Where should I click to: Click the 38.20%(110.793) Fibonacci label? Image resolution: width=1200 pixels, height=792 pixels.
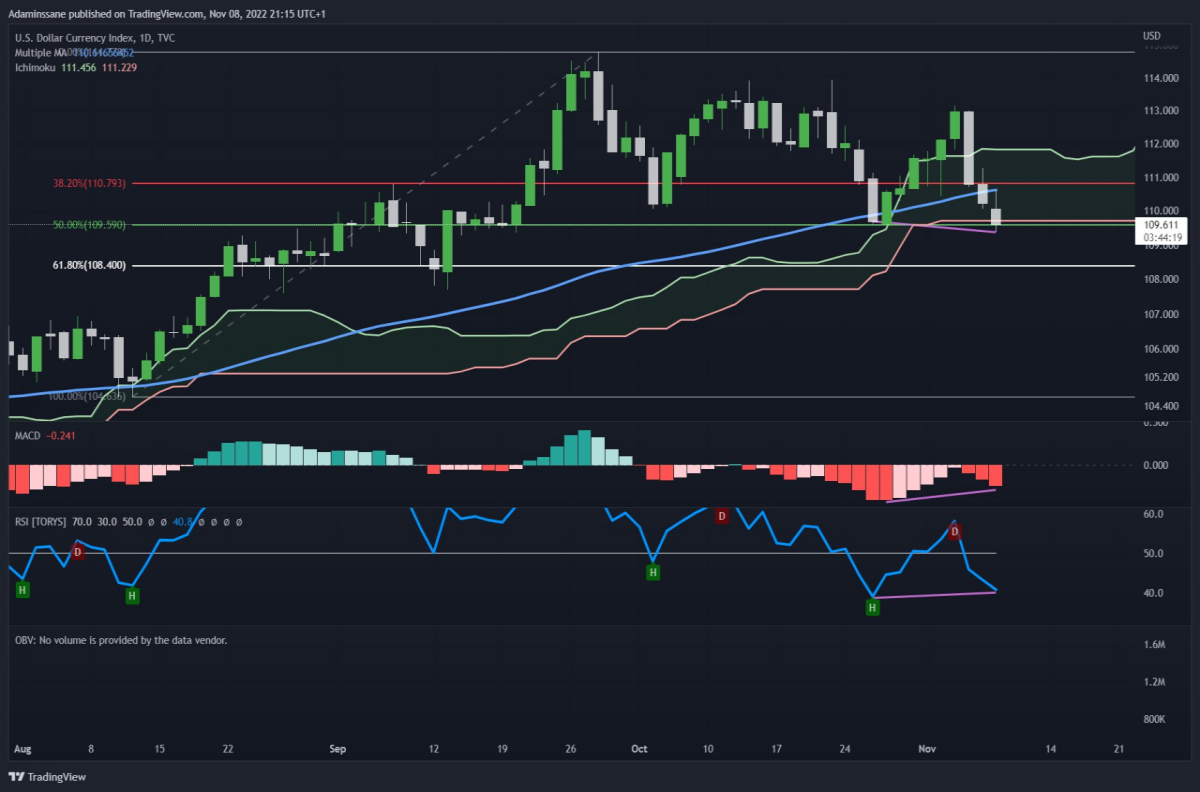89,184
